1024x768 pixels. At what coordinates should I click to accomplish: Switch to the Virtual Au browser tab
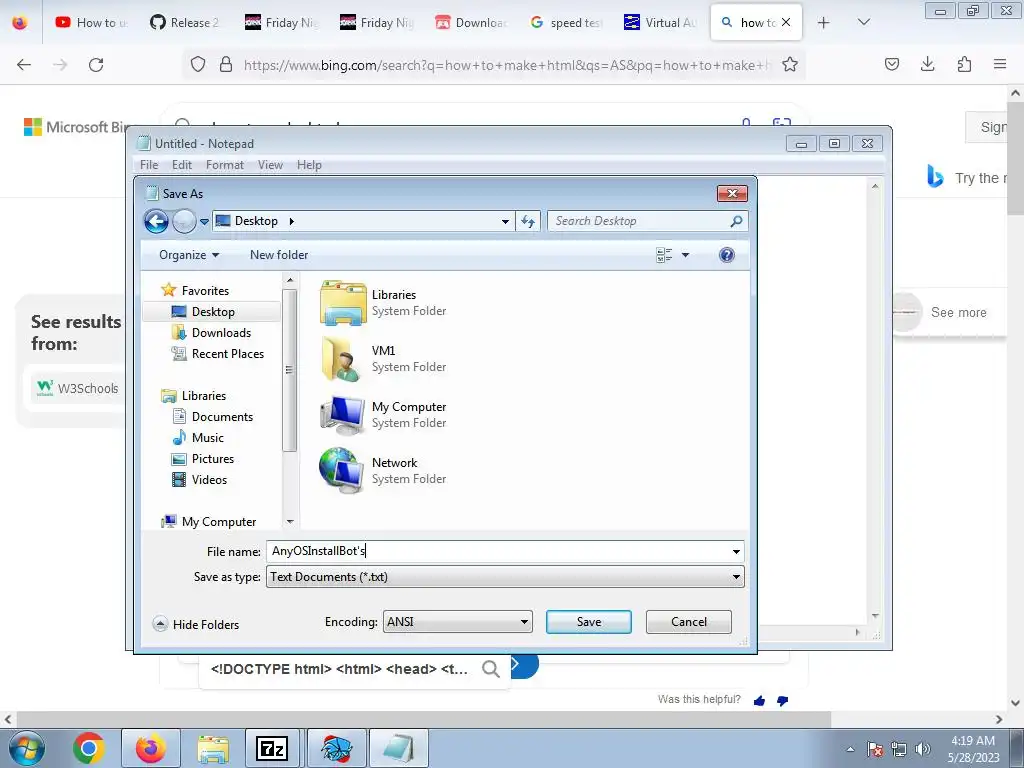coord(660,22)
